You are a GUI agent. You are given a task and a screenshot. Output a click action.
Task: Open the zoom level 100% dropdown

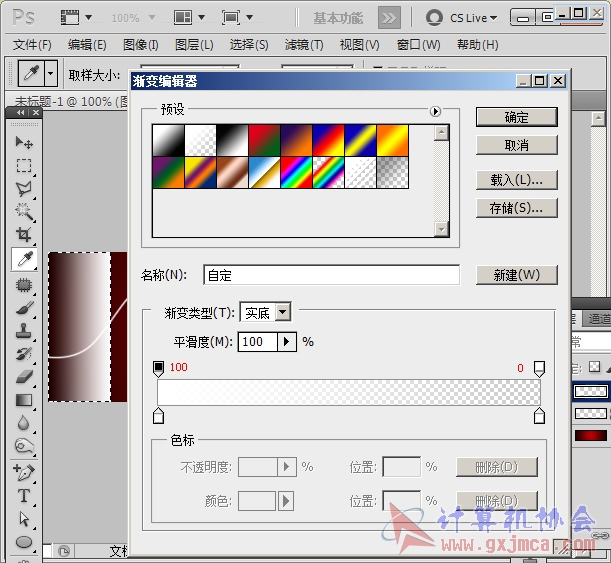pos(152,18)
